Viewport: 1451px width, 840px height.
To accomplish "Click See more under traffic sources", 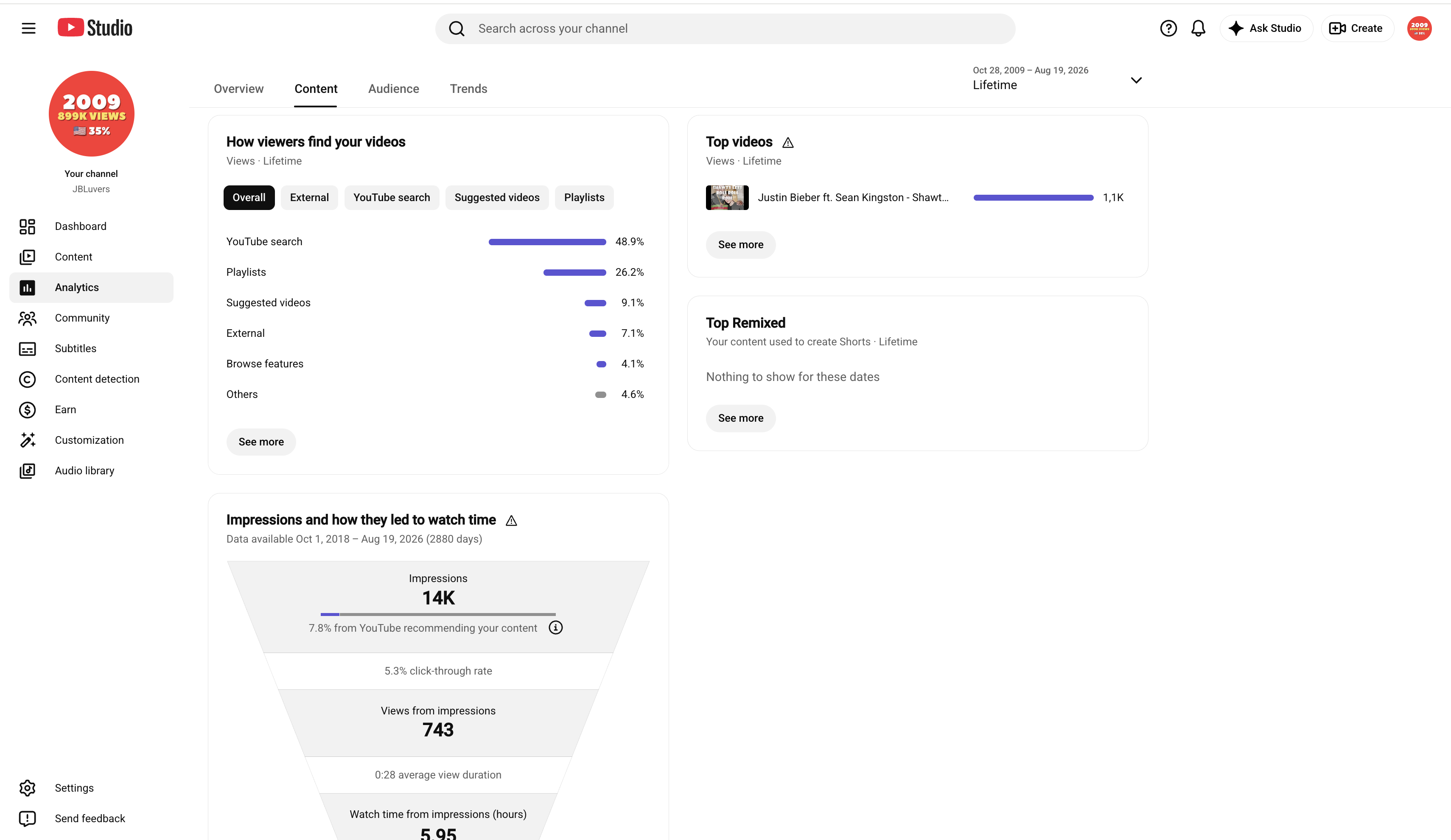I will [261, 442].
